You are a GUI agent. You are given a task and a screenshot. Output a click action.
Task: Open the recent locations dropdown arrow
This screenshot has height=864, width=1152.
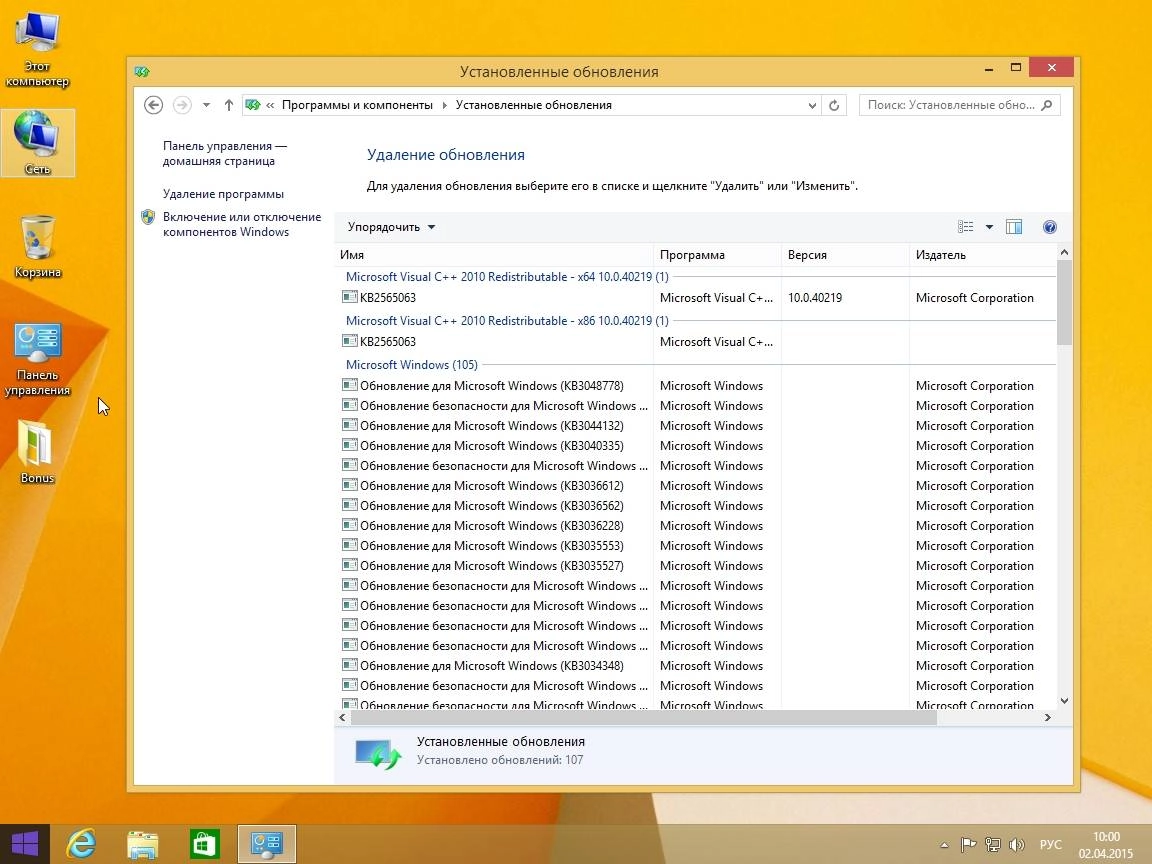coord(206,105)
